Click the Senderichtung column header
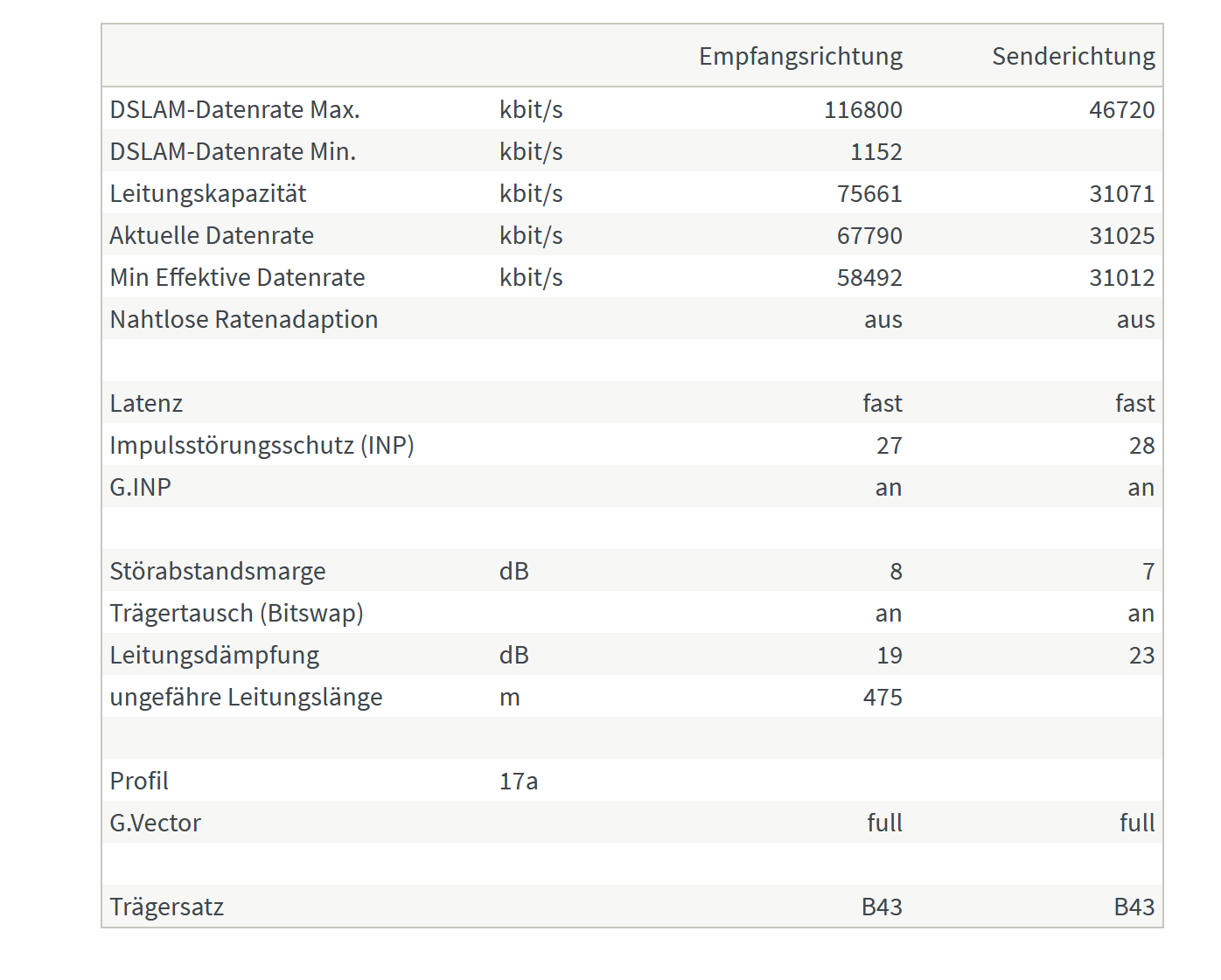1221x980 pixels. [x=1073, y=56]
